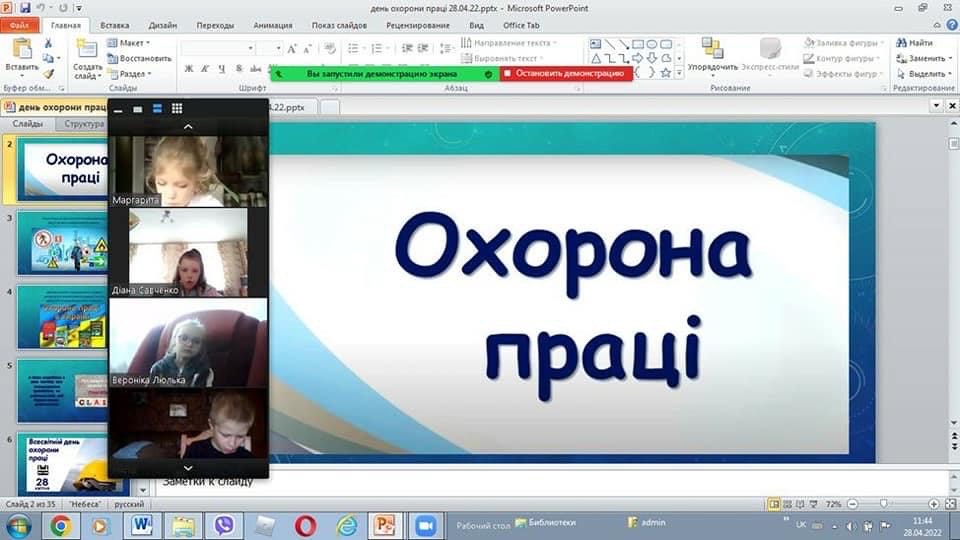Click the zoom slider handle in status bar
The image size is (960, 540).
click(883, 504)
